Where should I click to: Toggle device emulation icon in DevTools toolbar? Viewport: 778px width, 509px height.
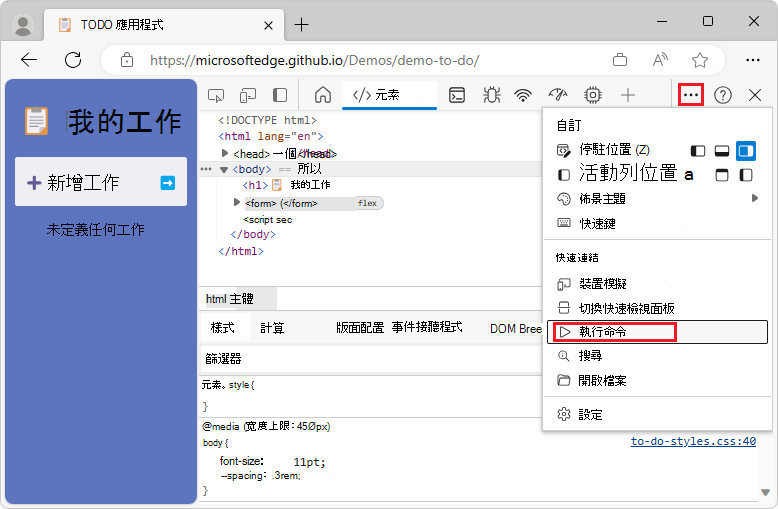pos(248,95)
